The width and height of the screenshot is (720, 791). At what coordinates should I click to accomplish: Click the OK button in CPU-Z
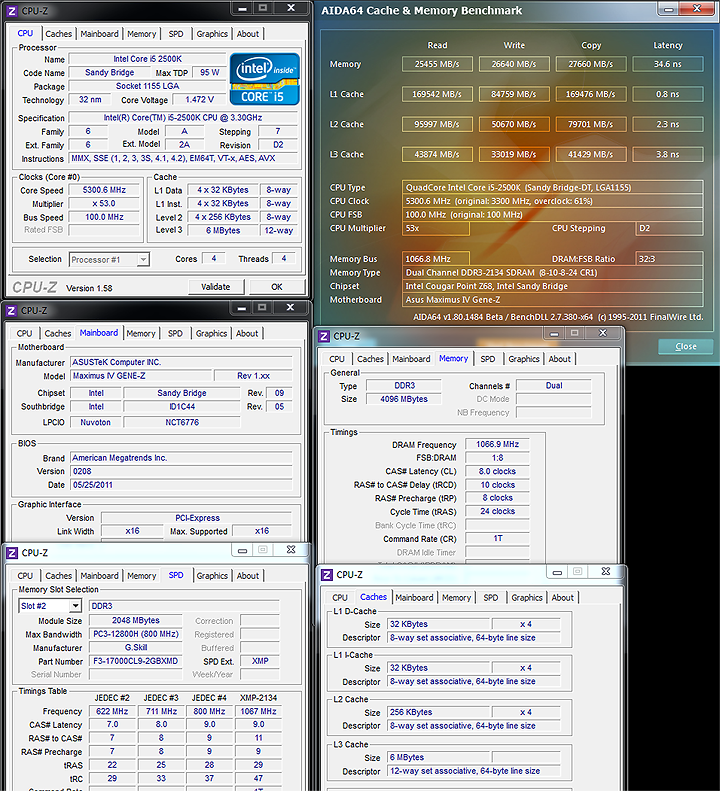[x=277, y=287]
